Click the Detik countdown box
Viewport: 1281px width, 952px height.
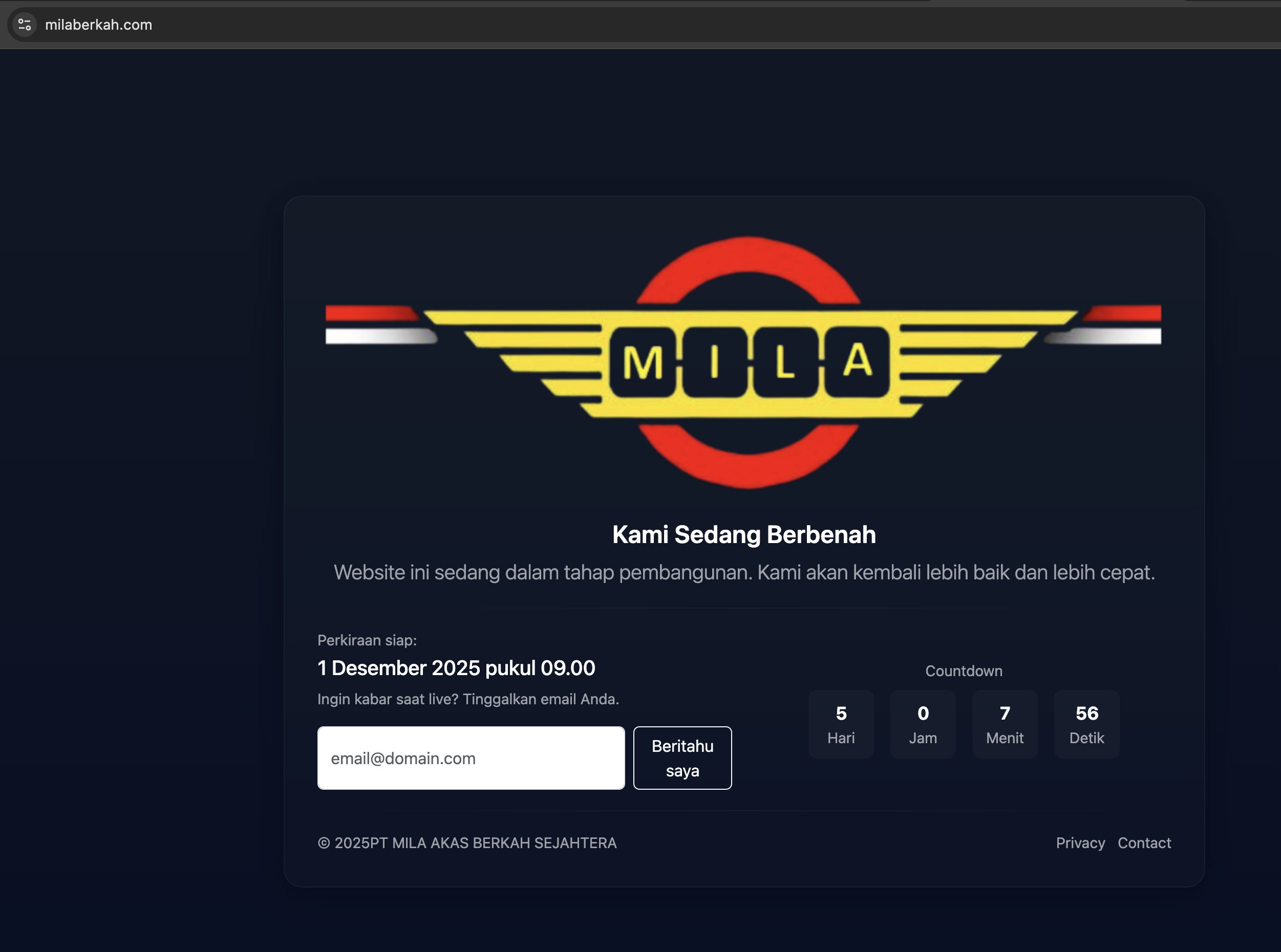click(x=1086, y=724)
